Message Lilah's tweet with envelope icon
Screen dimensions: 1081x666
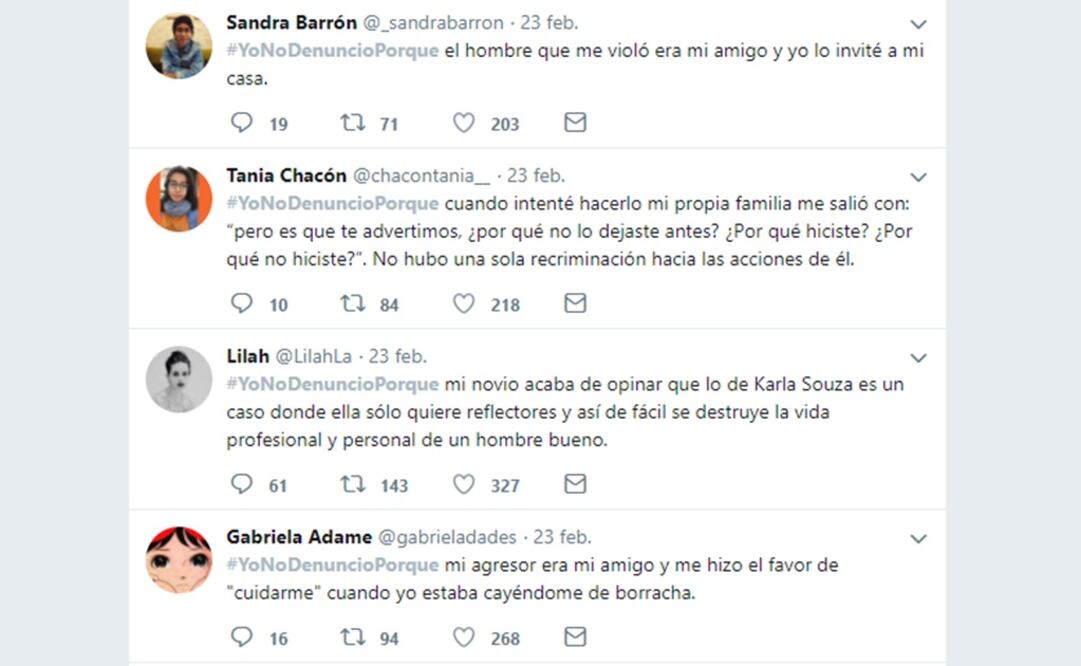coord(575,484)
